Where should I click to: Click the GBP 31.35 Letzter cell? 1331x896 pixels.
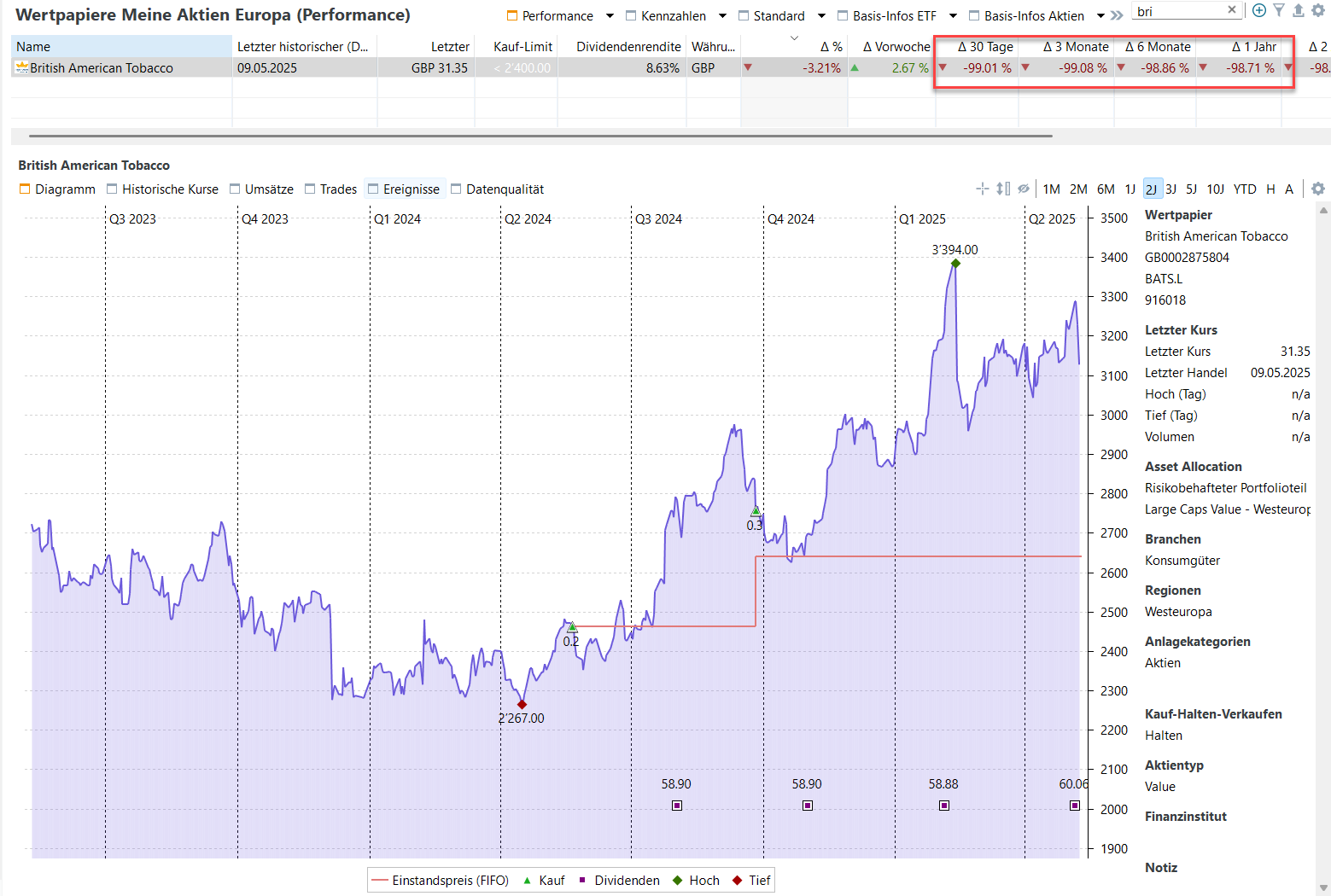coord(425,67)
